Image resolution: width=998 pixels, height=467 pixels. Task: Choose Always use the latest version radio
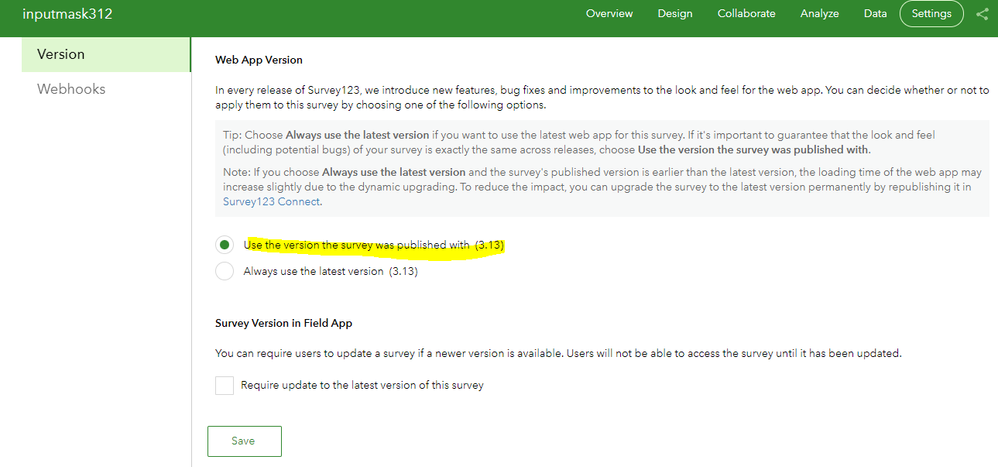pyautogui.click(x=224, y=271)
